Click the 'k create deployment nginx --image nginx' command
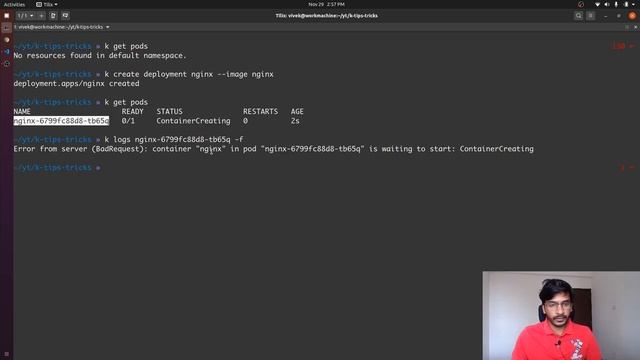This screenshot has height=360, width=640. (x=189, y=74)
